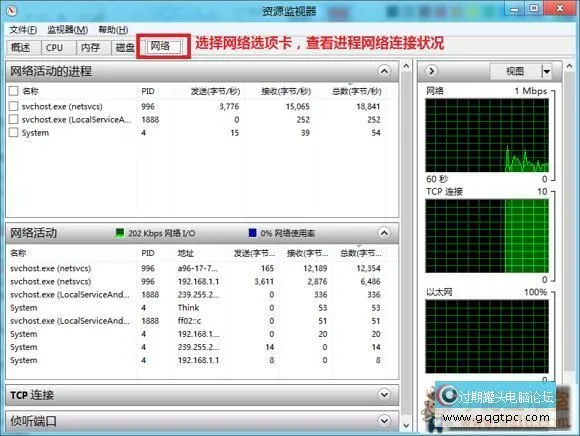
Task: Toggle the select-all checkbox beside 名称 header
Action: pyautogui.click(x=13, y=91)
